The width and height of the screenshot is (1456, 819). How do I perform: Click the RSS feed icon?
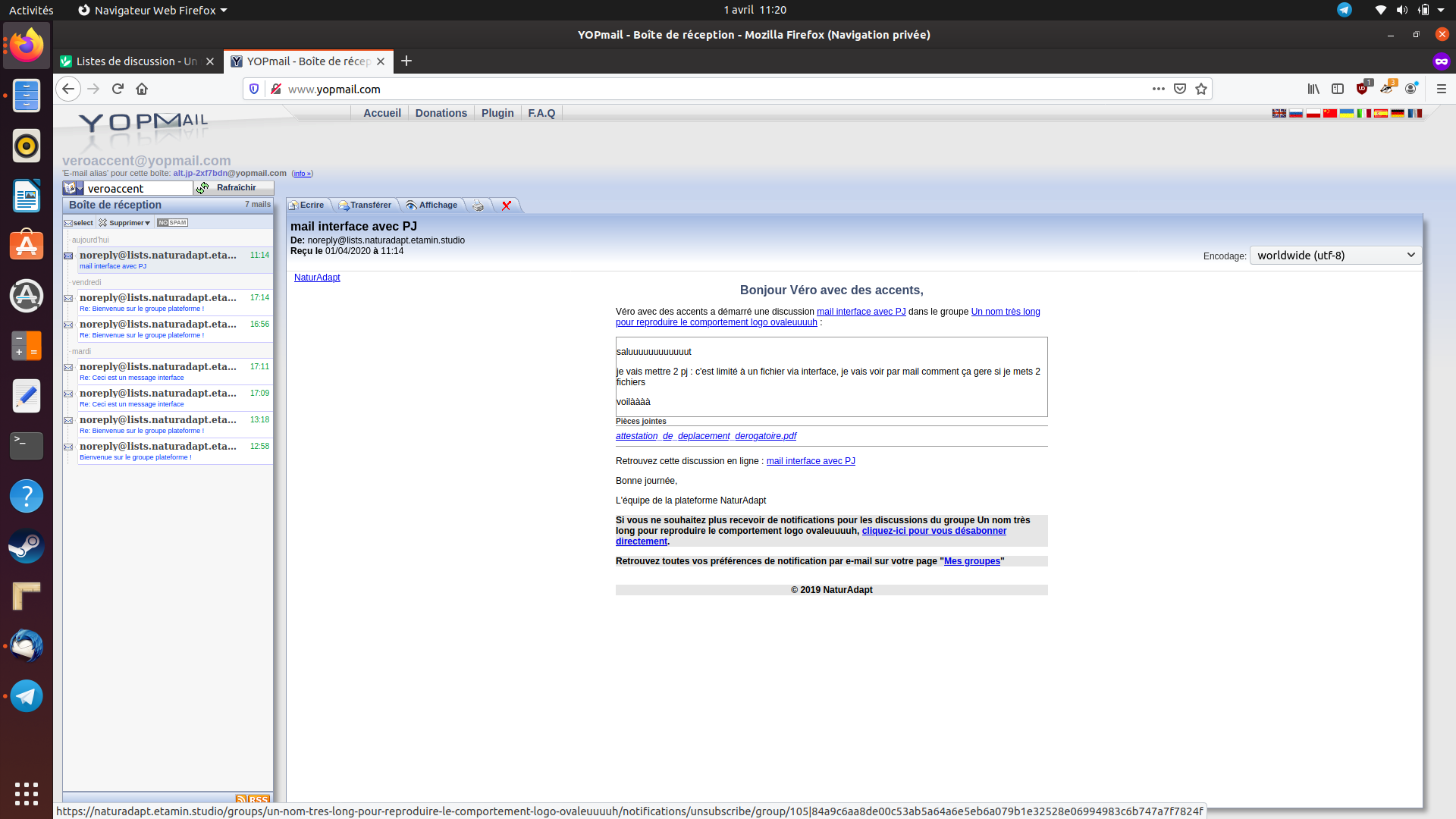tap(253, 799)
